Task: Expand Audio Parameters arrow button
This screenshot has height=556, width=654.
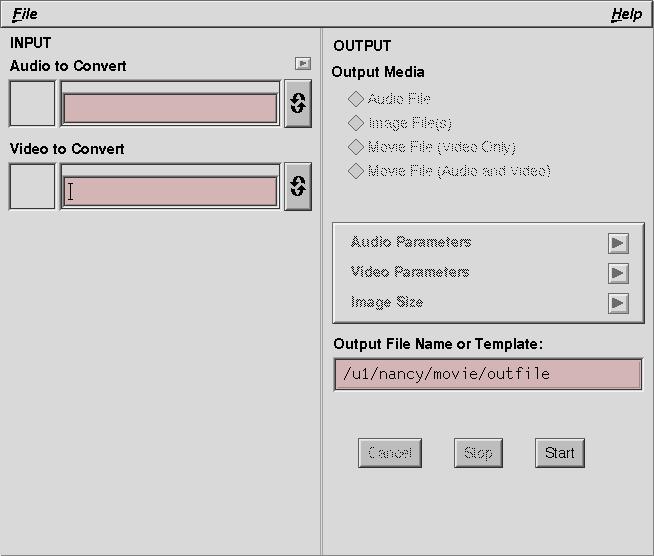Action: coord(618,243)
